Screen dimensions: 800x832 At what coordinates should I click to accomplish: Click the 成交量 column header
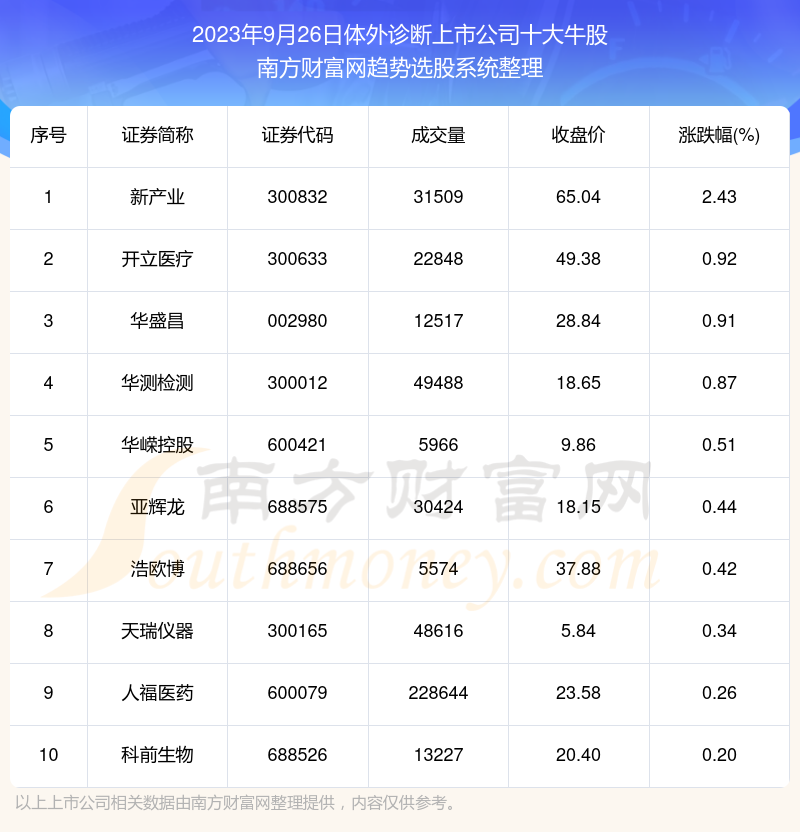pos(438,135)
